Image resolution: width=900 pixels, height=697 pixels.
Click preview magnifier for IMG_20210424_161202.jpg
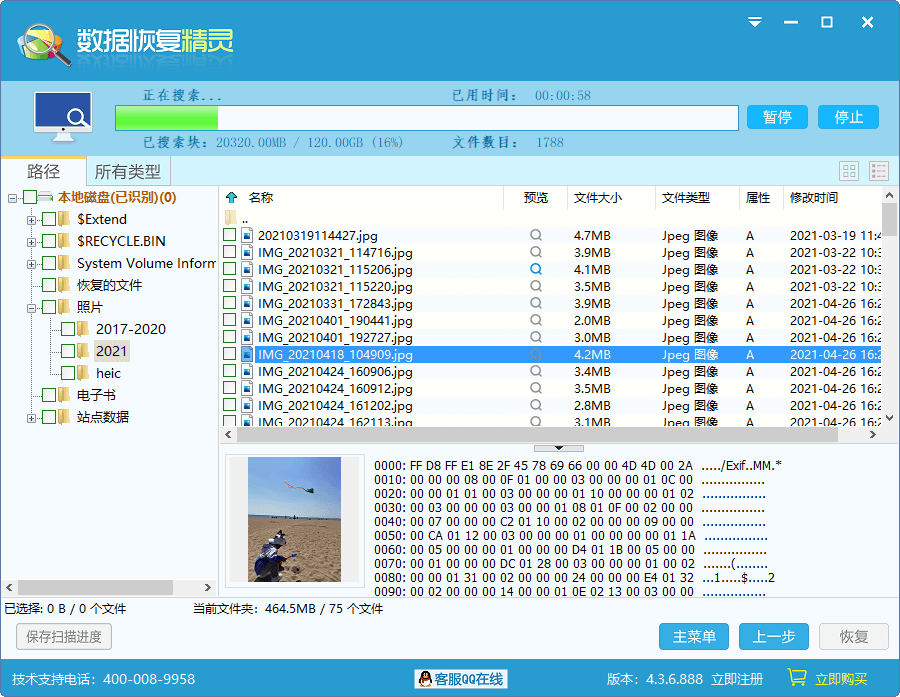[x=536, y=405]
